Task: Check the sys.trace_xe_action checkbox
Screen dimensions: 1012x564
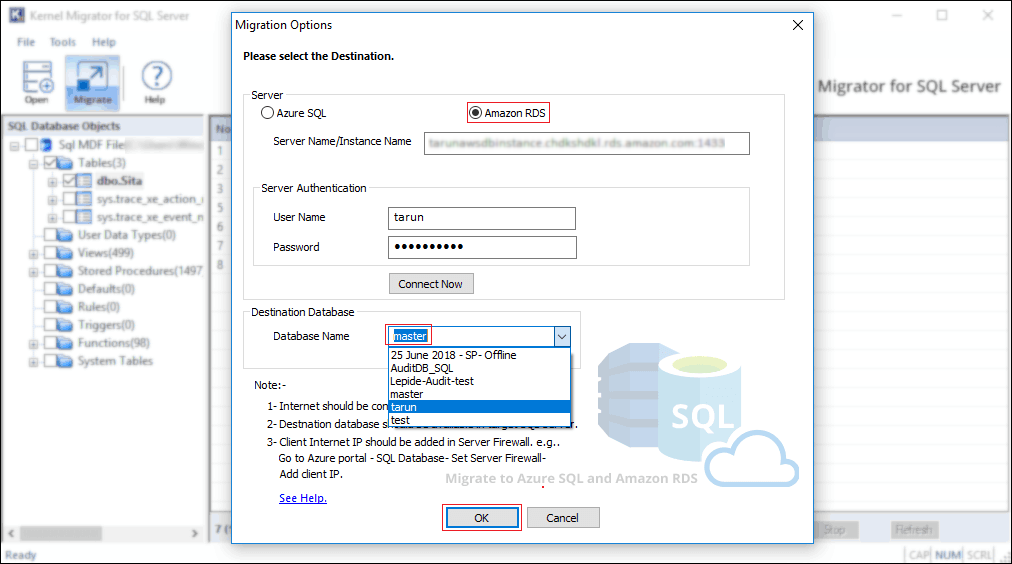Action: (x=69, y=199)
